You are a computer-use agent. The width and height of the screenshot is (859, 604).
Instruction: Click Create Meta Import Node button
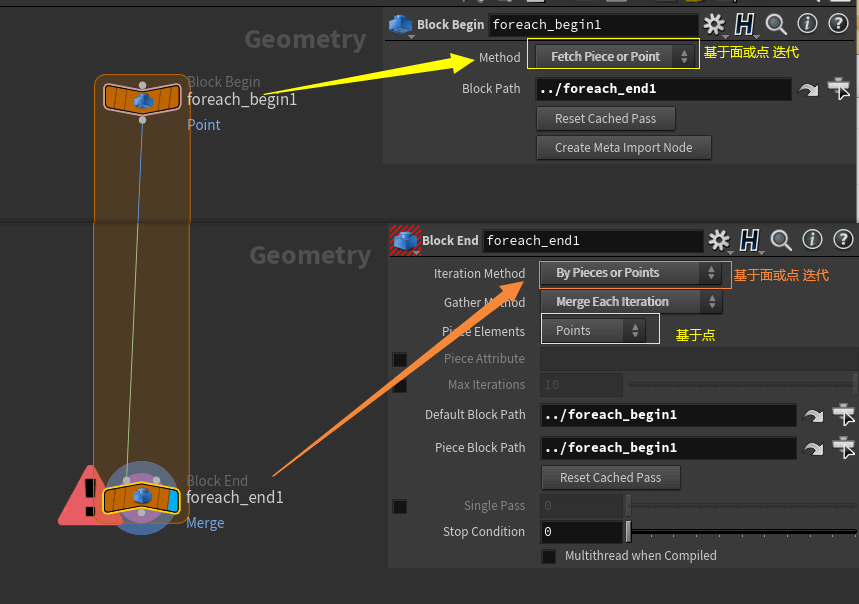click(624, 148)
